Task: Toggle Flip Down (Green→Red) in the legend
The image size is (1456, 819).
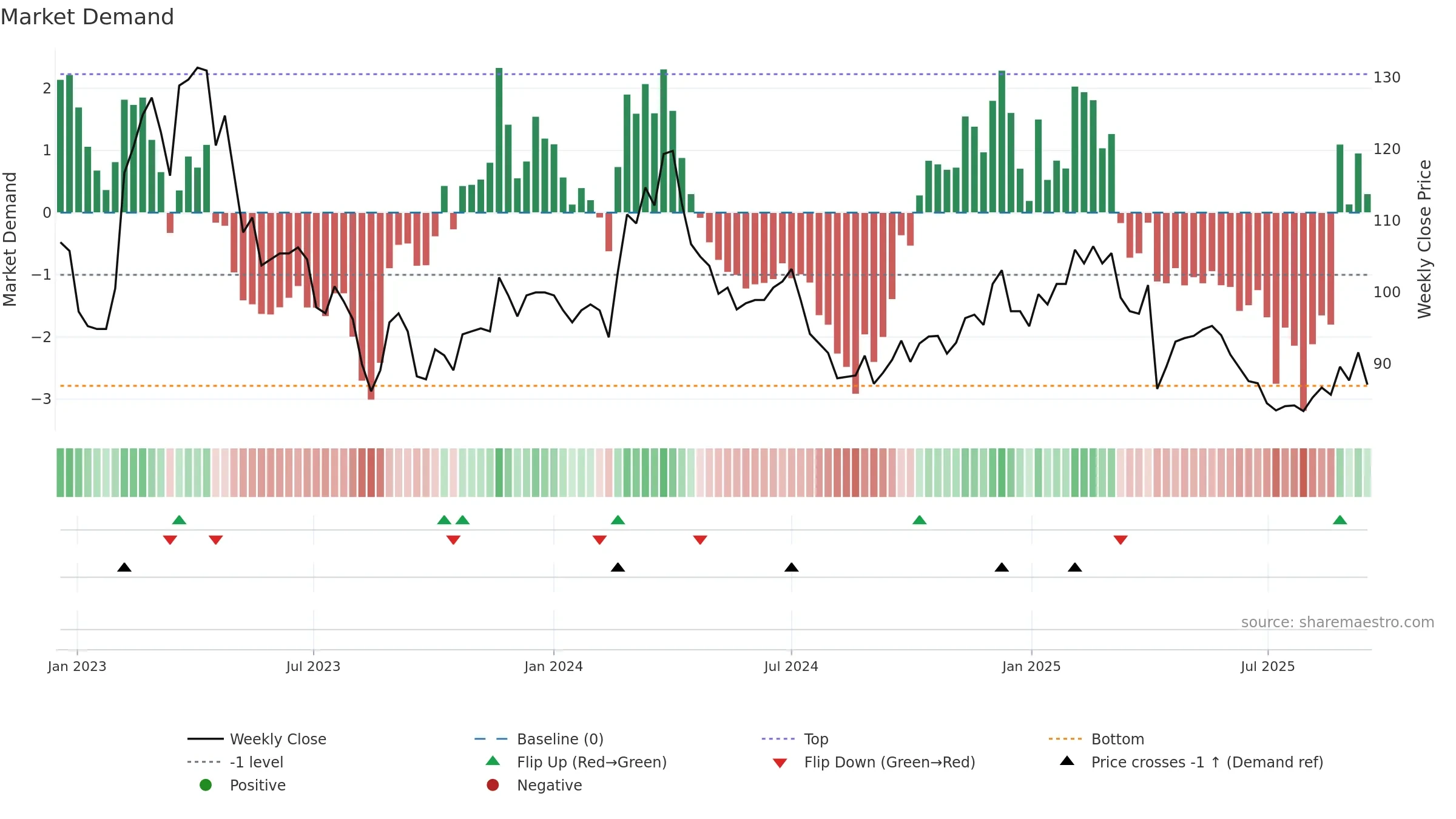Action: 874,762
